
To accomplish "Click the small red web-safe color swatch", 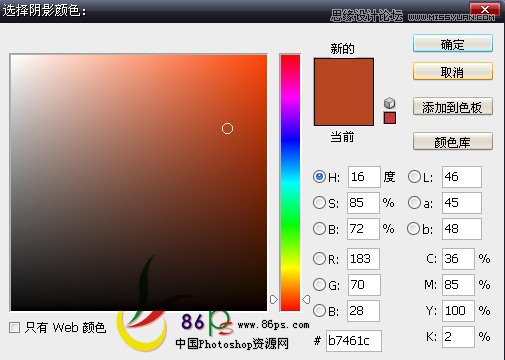I will click(390, 118).
